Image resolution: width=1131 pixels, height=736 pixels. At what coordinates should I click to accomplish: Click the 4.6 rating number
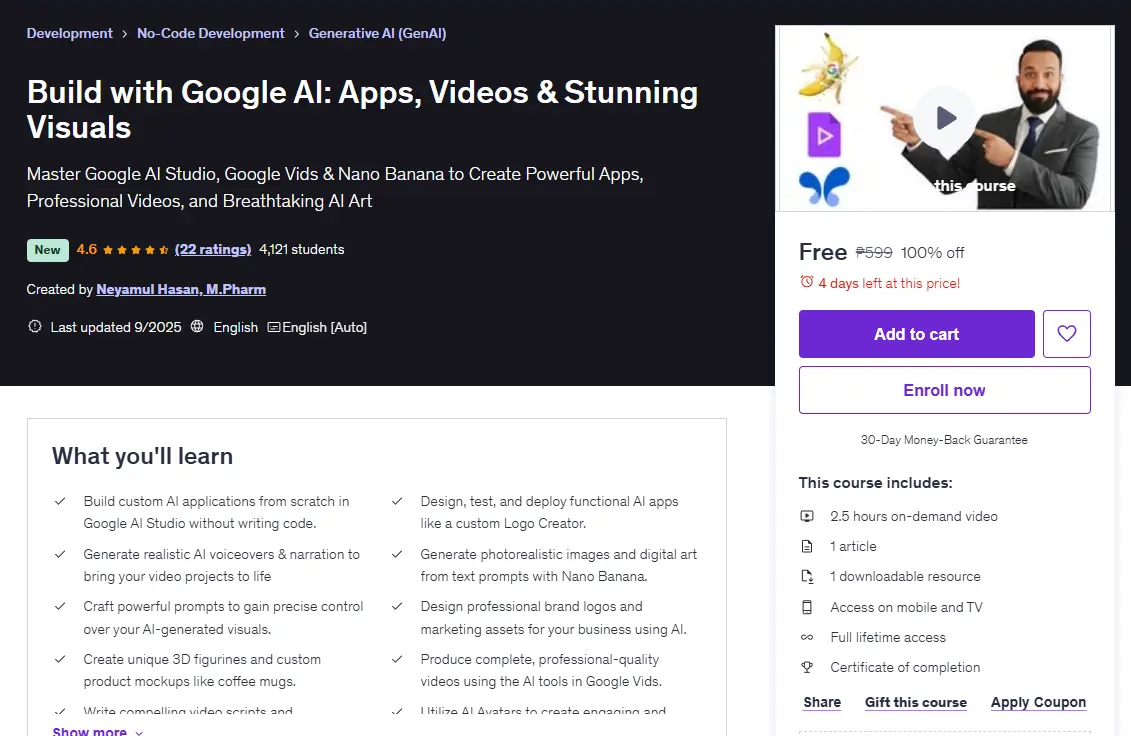click(x=87, y=249)
